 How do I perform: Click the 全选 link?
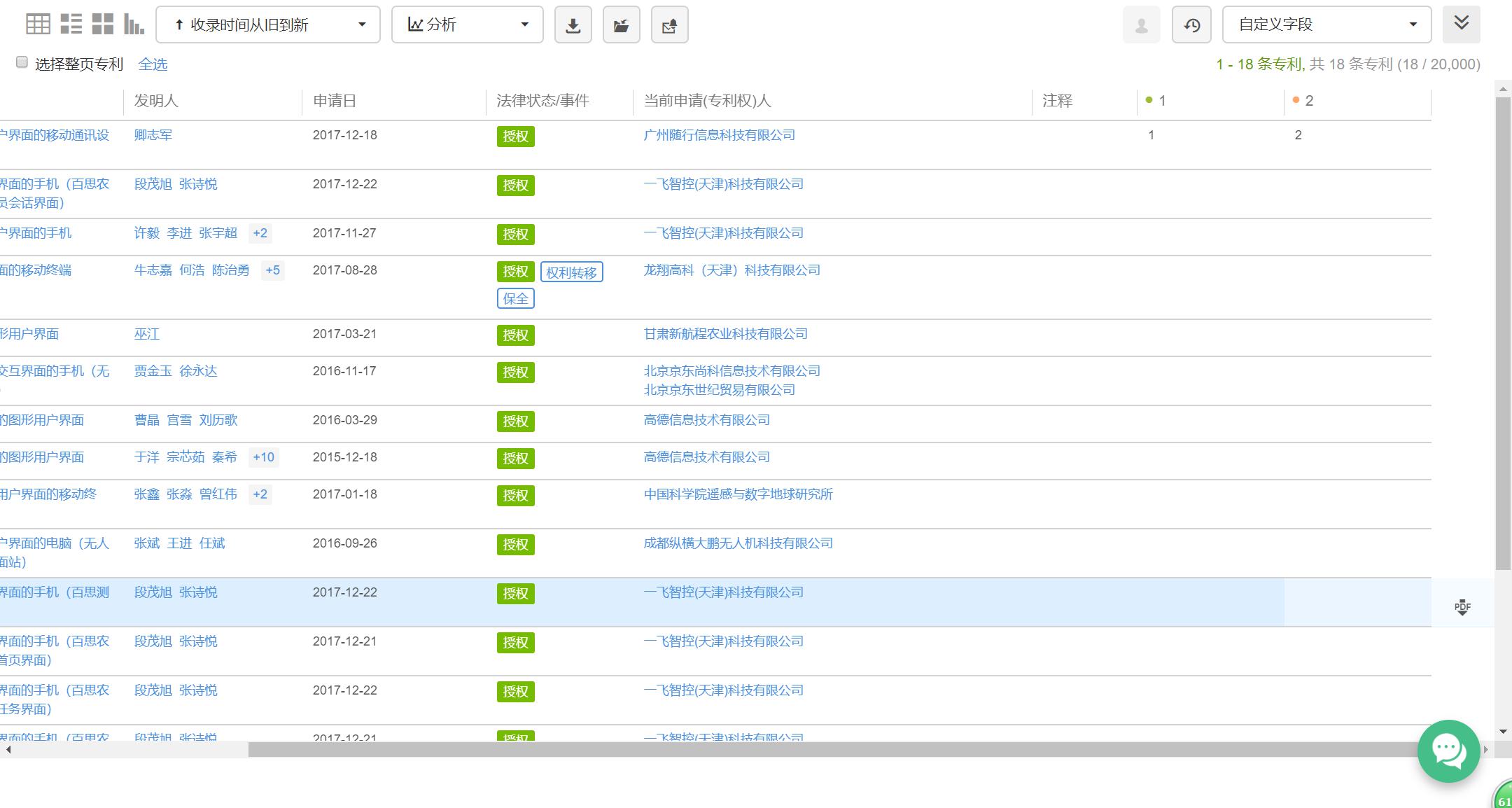[x=153, y=64]
